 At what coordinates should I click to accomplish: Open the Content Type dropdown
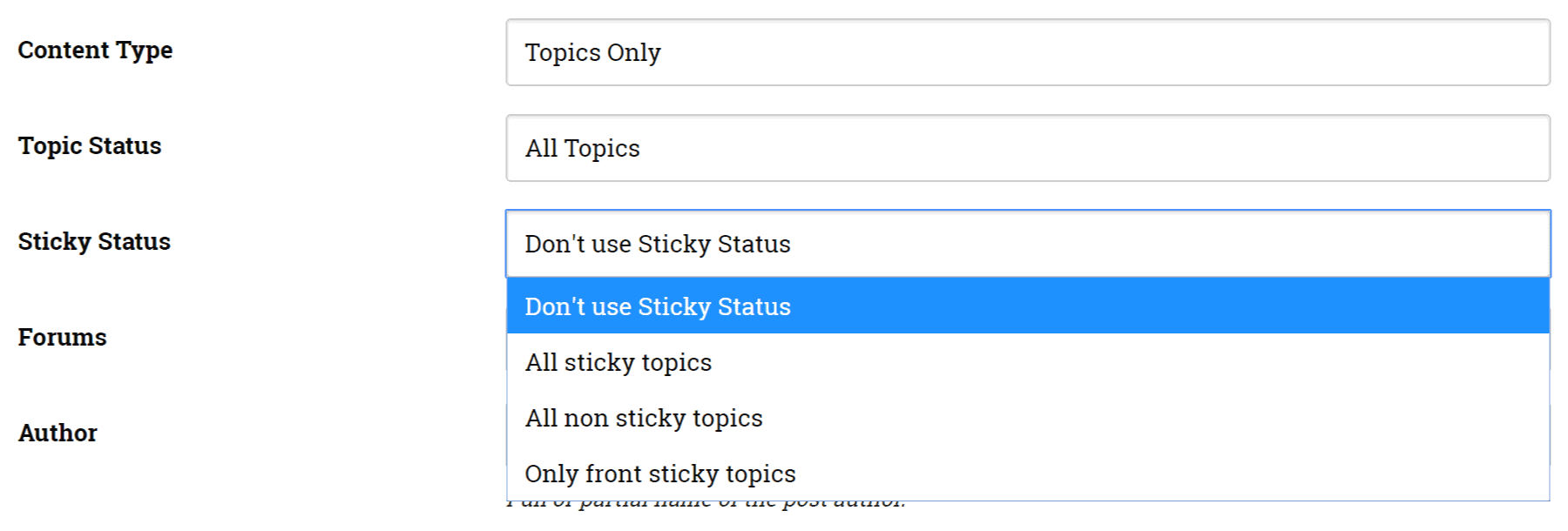point(1028,52)
